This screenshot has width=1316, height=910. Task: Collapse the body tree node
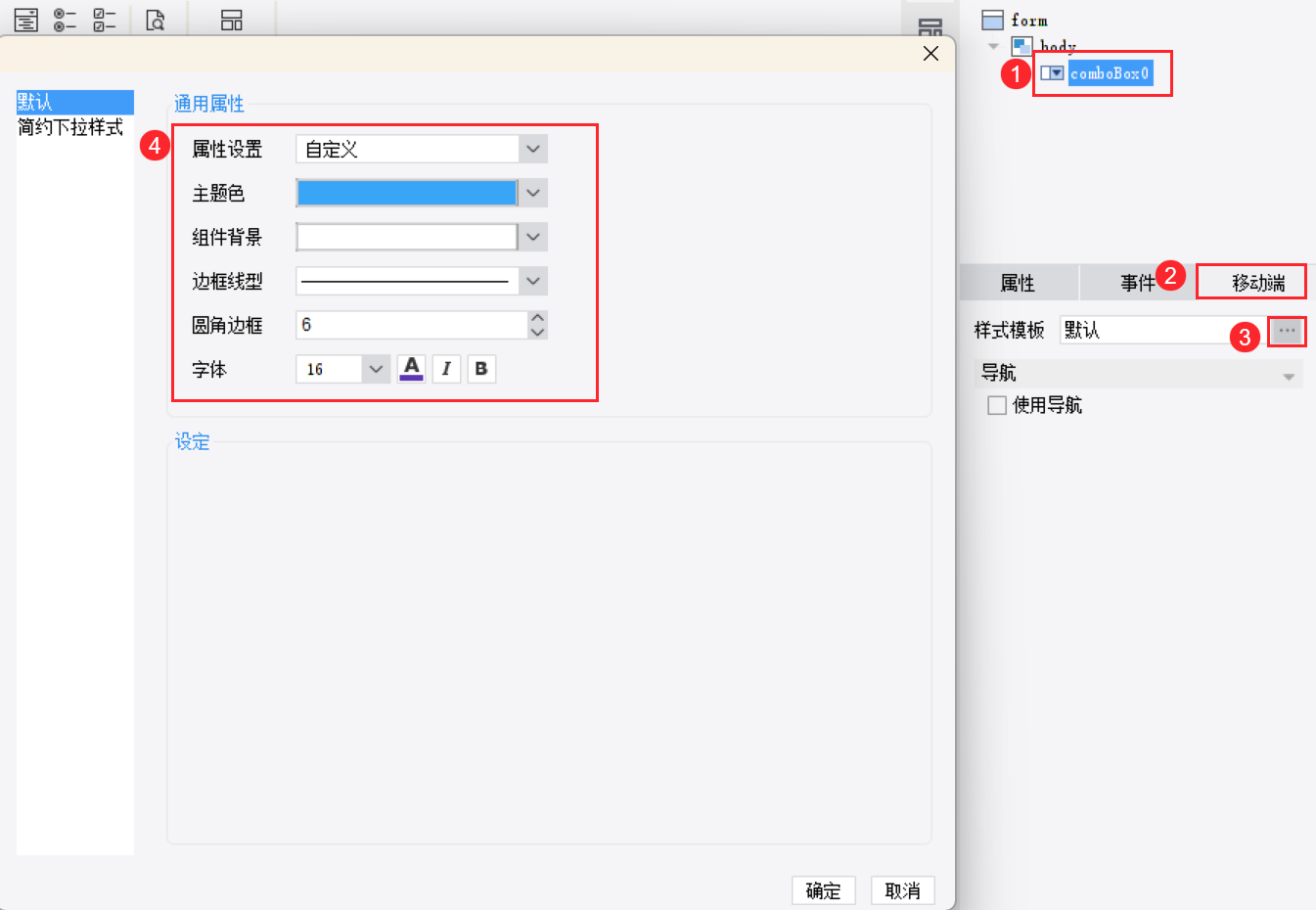tap(994, 46)
